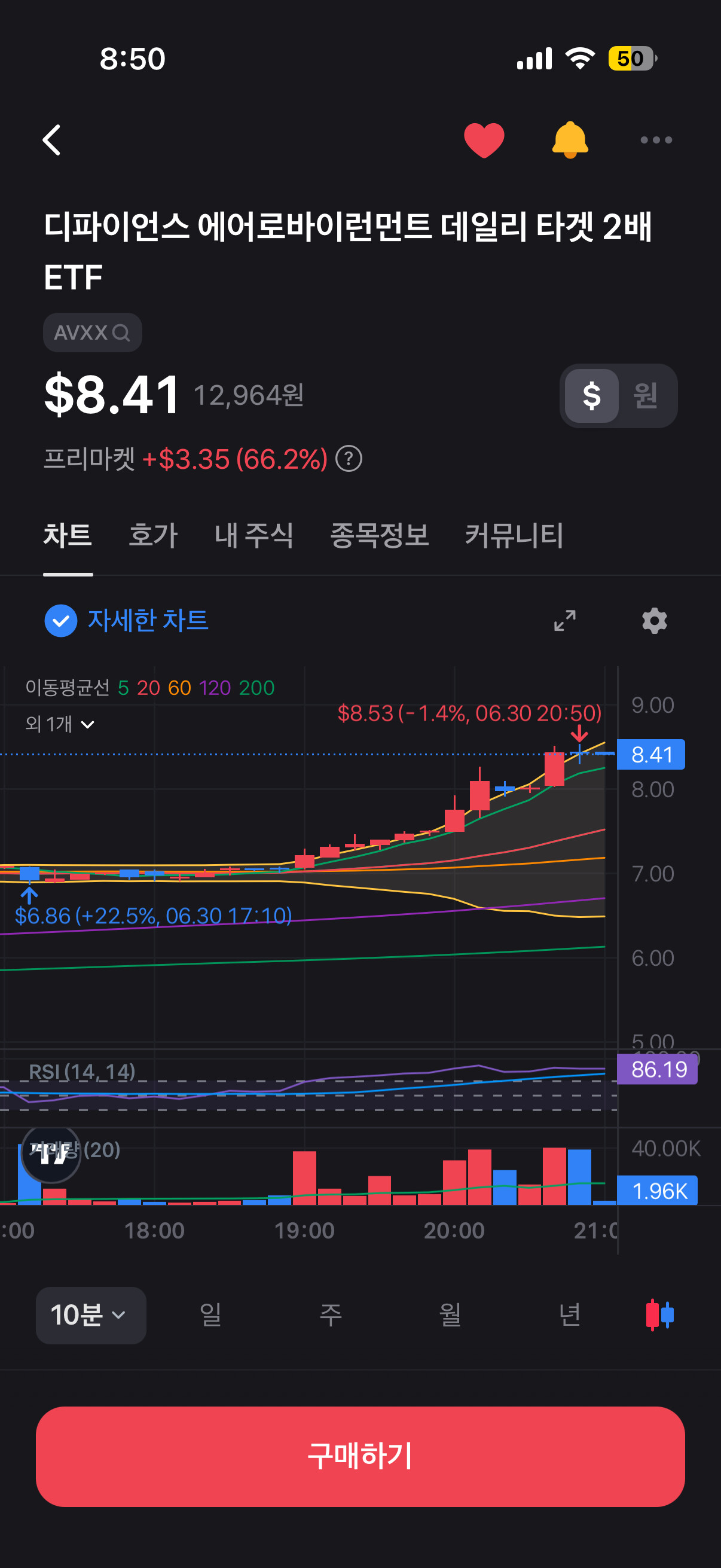Tap the 18:00 time axis label

click(x=154, y=1231)
